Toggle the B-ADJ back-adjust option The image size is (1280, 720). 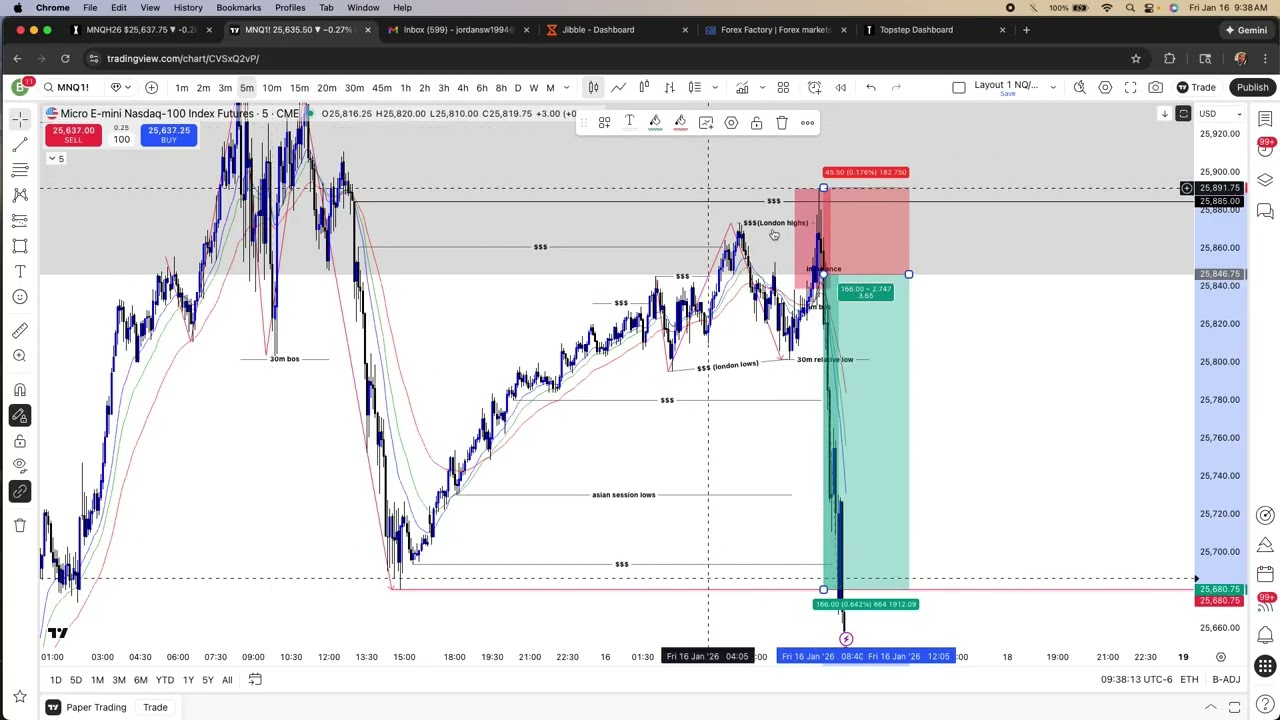click(x=1226, y=680)
